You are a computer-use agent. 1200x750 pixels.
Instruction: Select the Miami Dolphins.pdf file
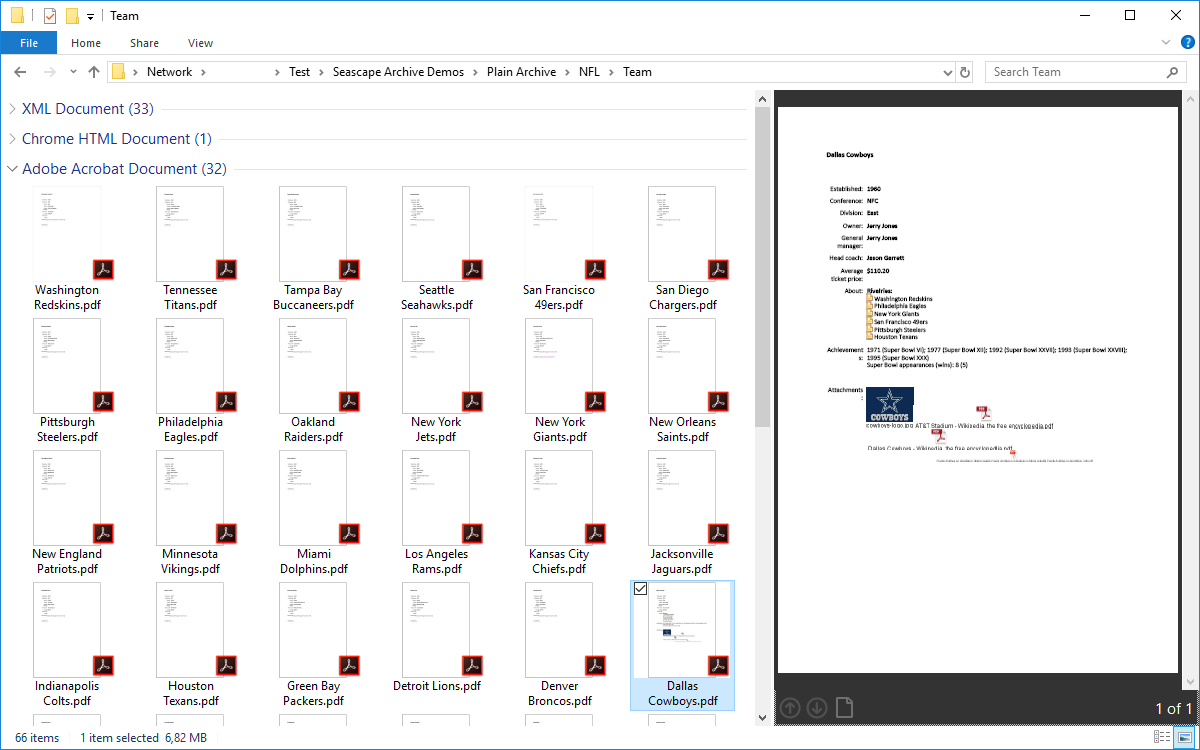(x=313, y=512)
